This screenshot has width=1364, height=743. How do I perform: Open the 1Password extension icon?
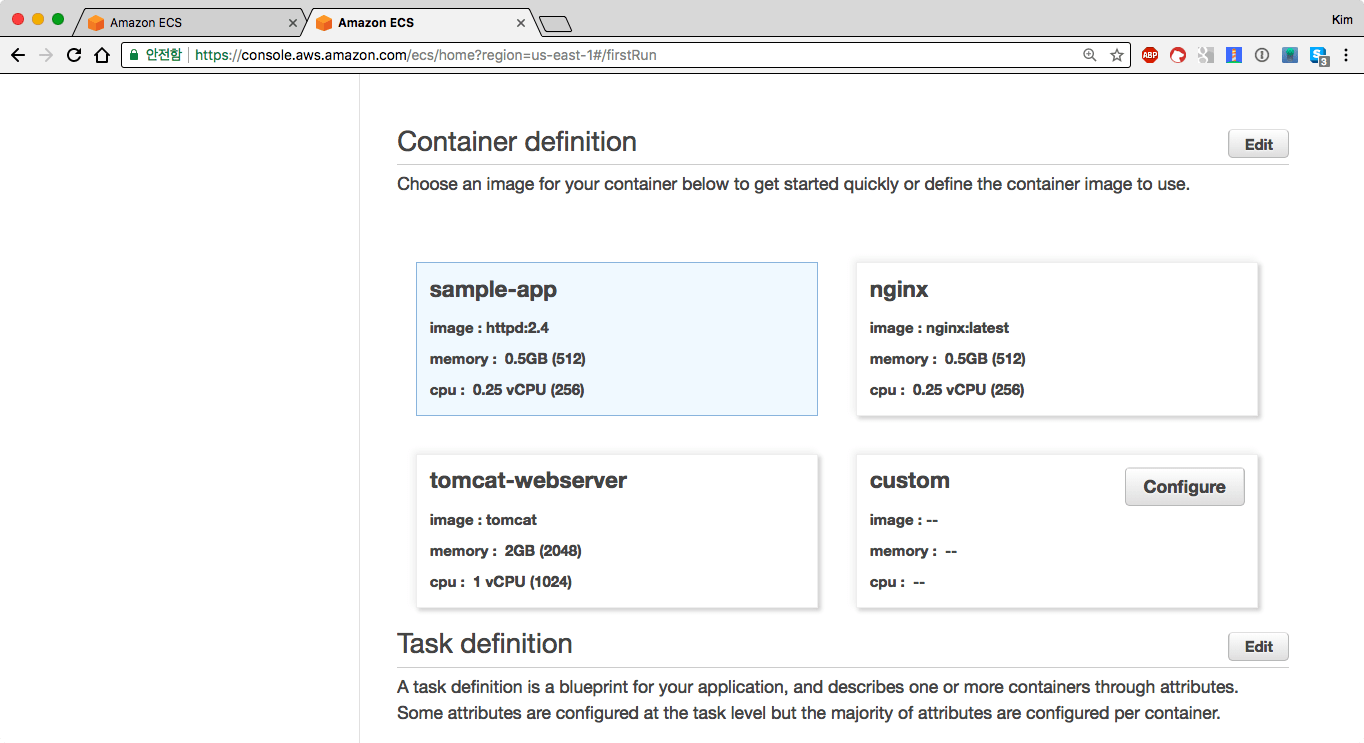point(1262,55)
